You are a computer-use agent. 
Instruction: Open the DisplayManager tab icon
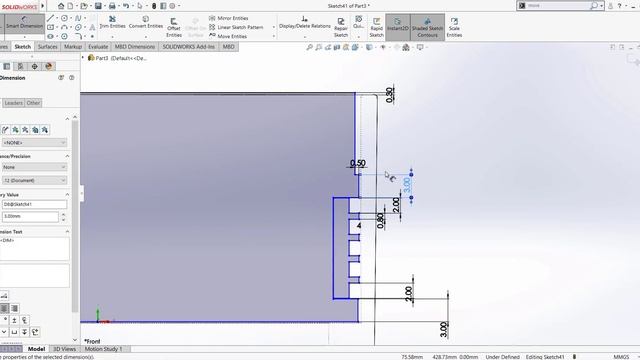click(49, 66)
